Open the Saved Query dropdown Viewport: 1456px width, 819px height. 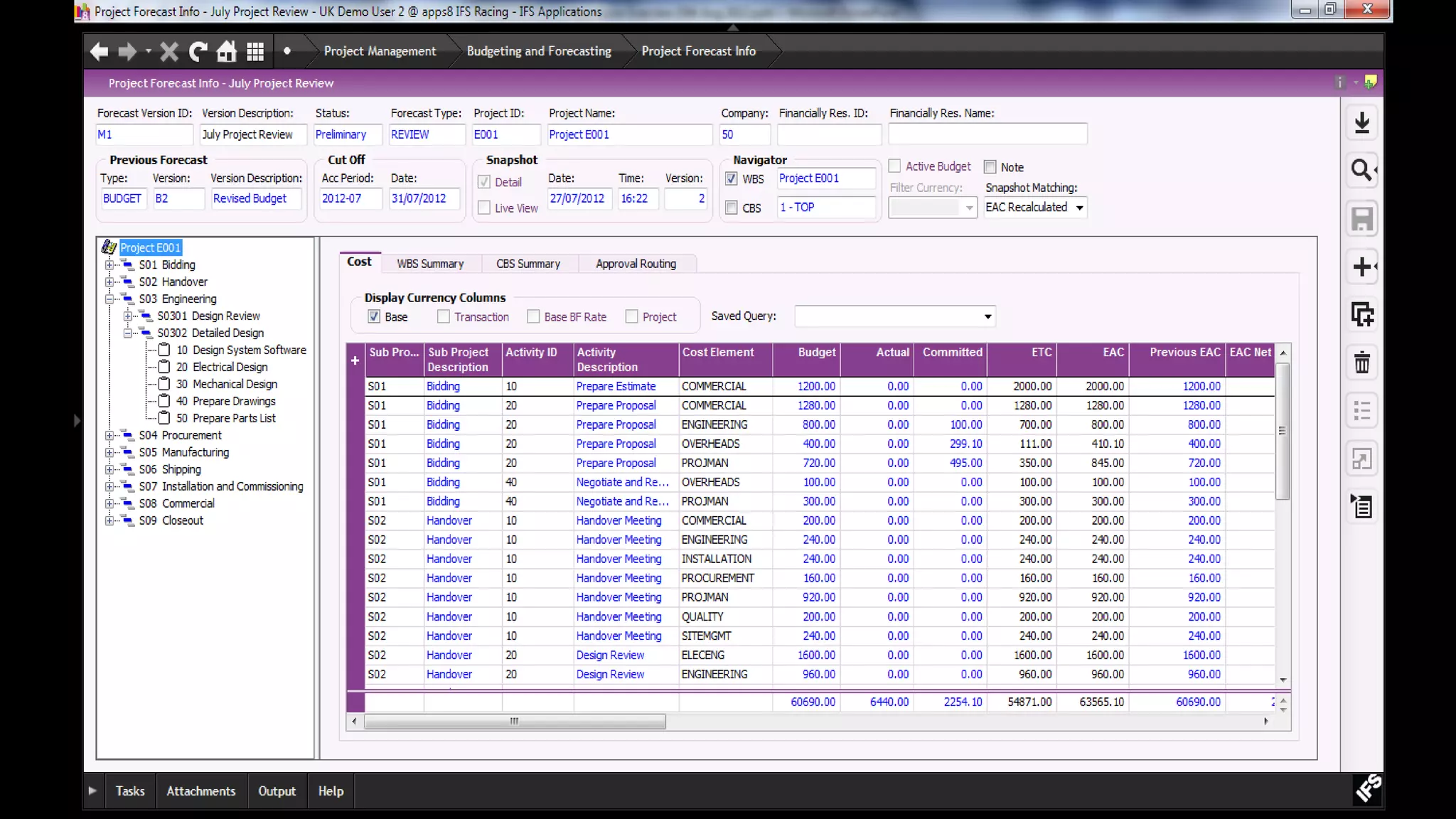click(987, 316)
